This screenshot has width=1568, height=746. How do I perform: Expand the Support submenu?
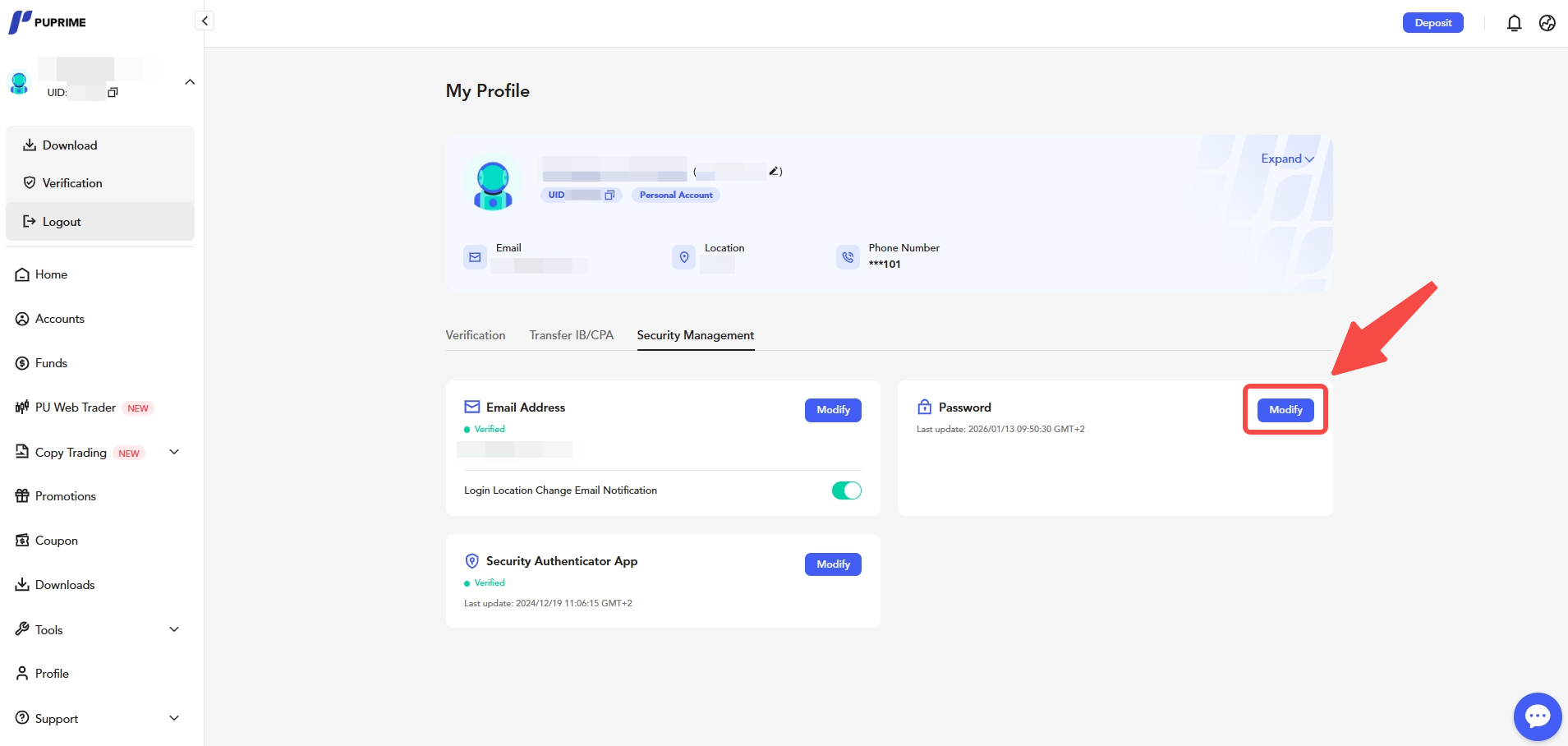coord(174,718)
